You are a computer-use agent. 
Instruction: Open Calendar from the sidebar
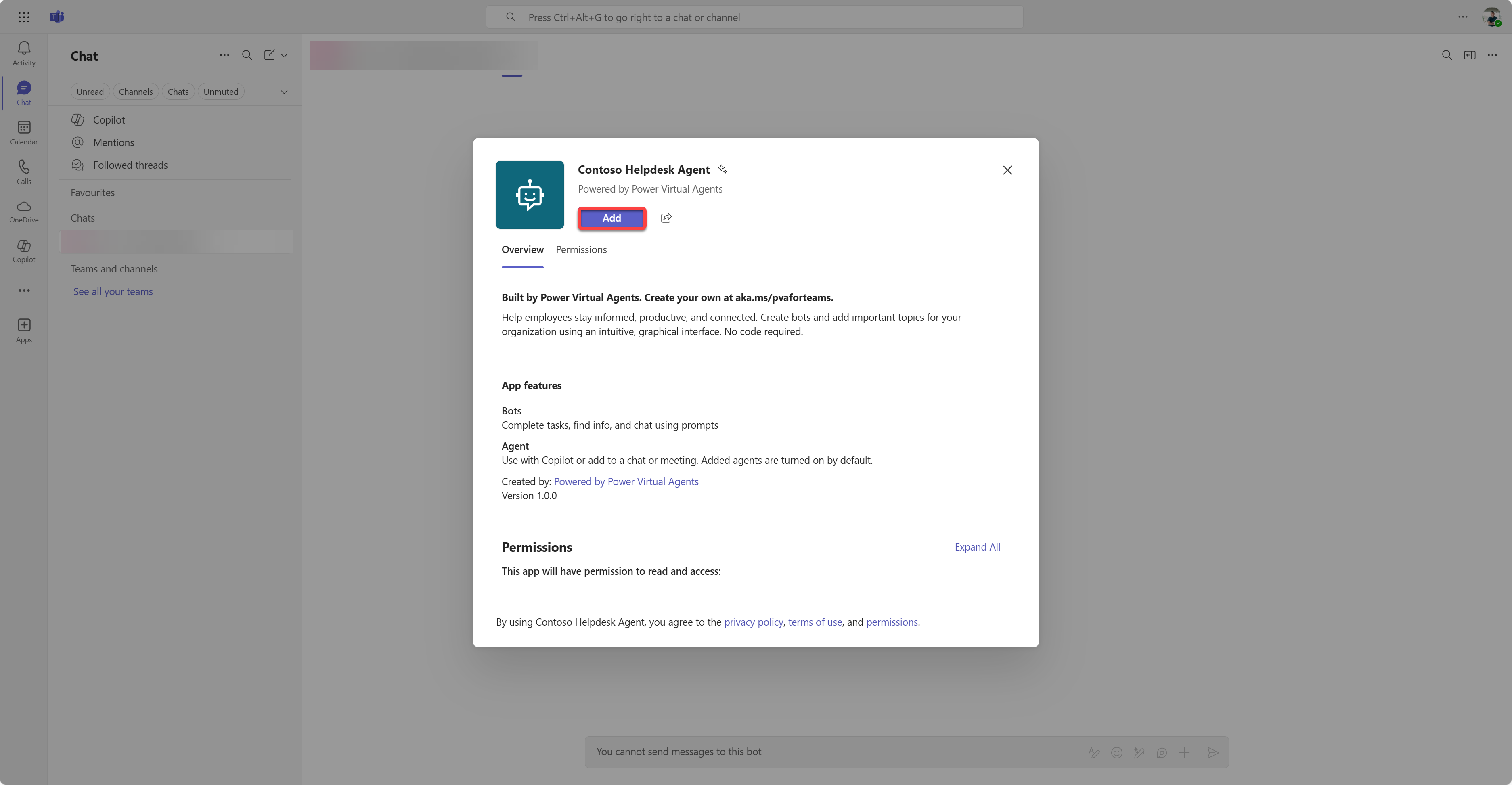tap(24, 133)
